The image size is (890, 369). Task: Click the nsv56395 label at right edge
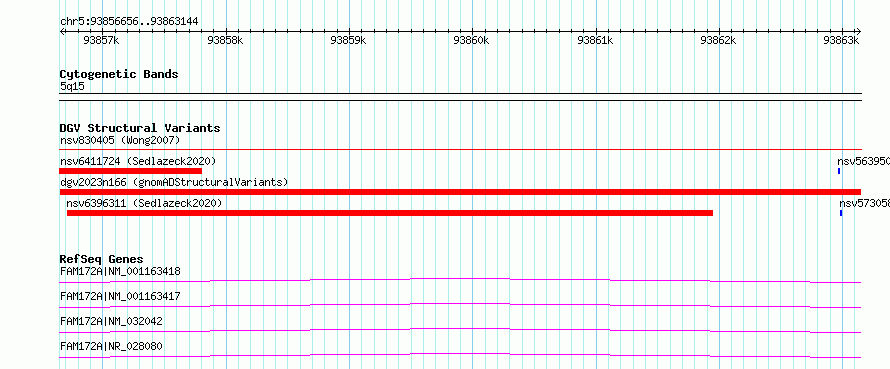863,161
